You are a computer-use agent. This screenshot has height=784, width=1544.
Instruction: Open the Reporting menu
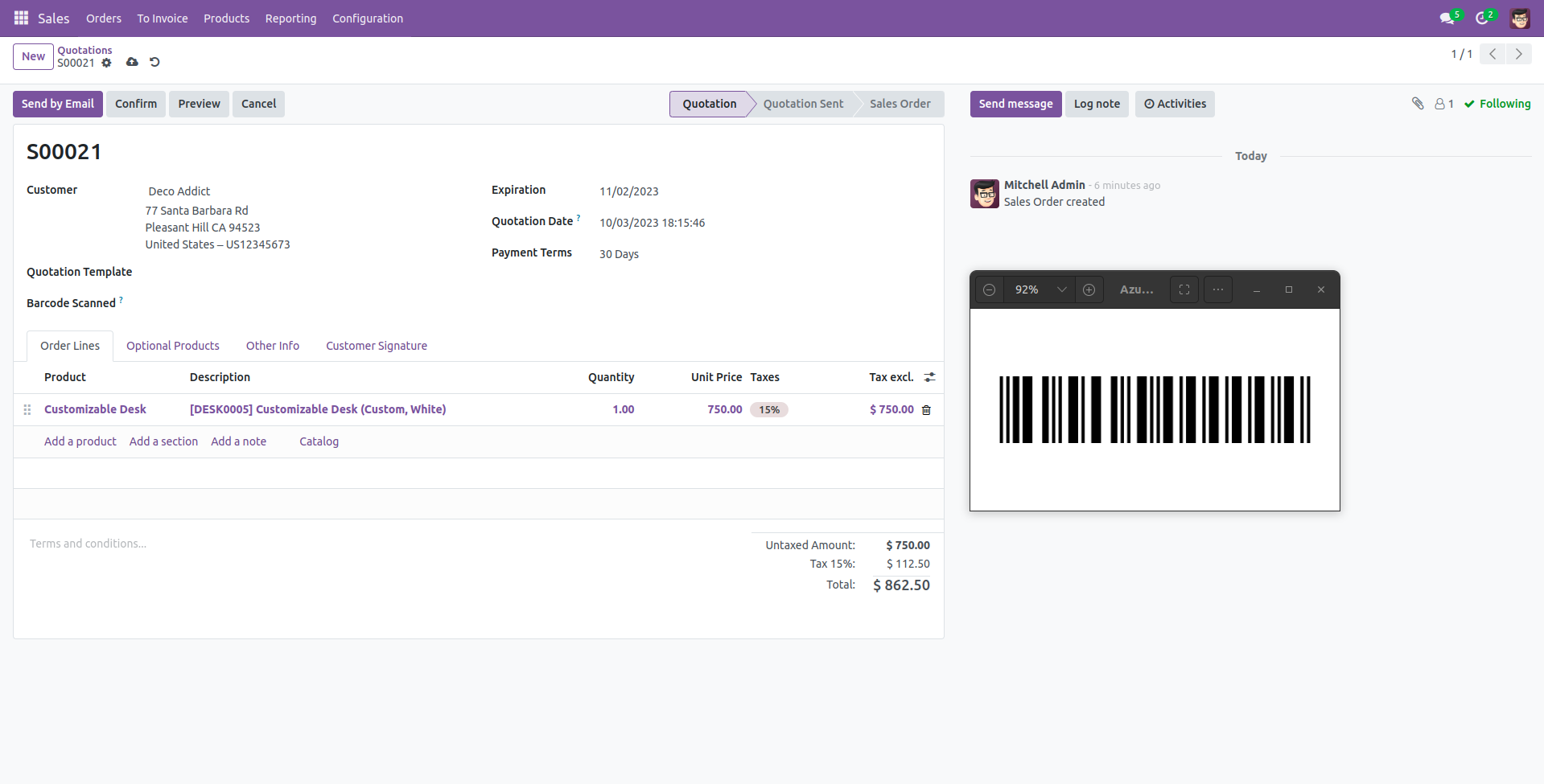pyautogui.click(x=290, y=18)
